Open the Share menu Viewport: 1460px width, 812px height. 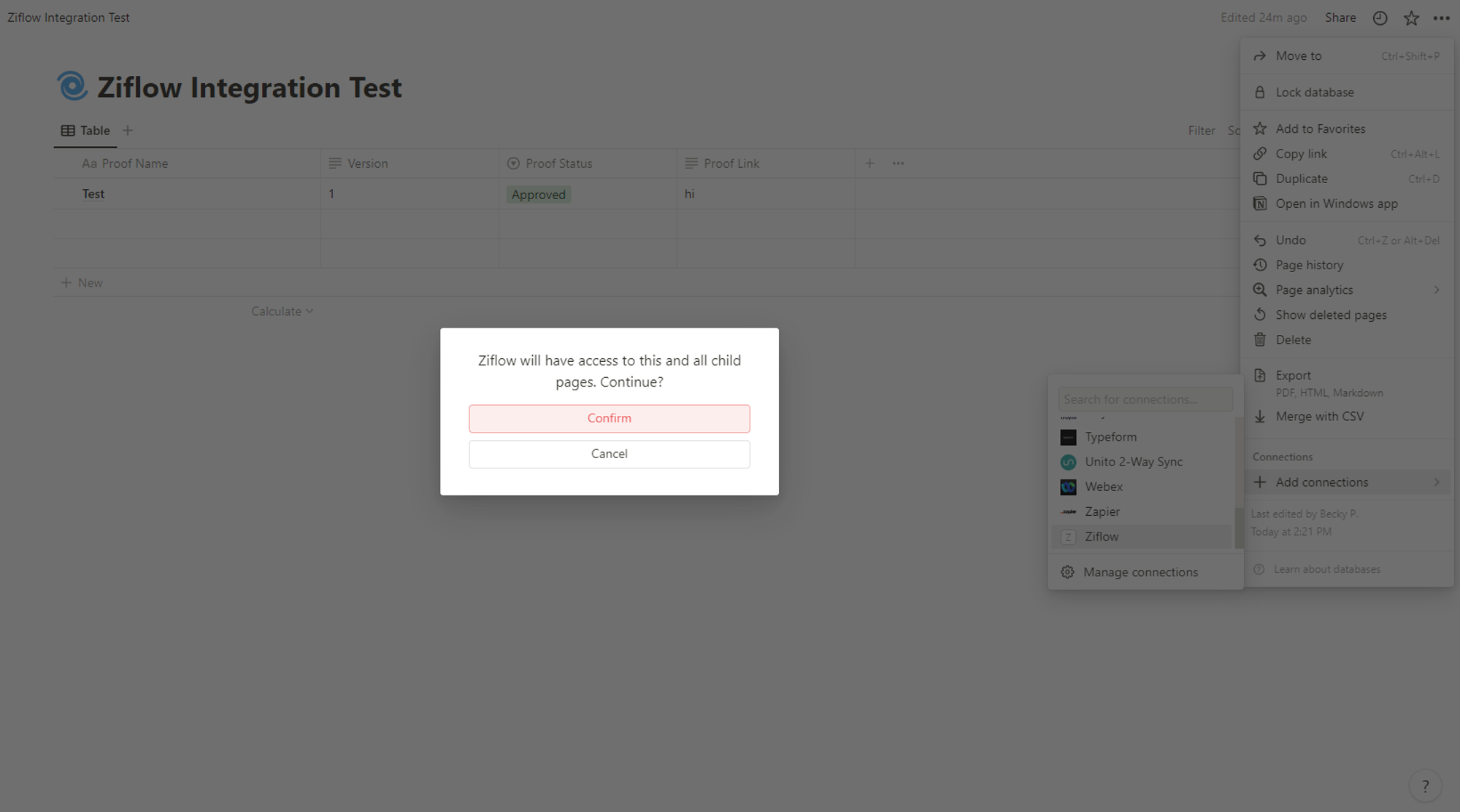click(x=1340, y=18)
